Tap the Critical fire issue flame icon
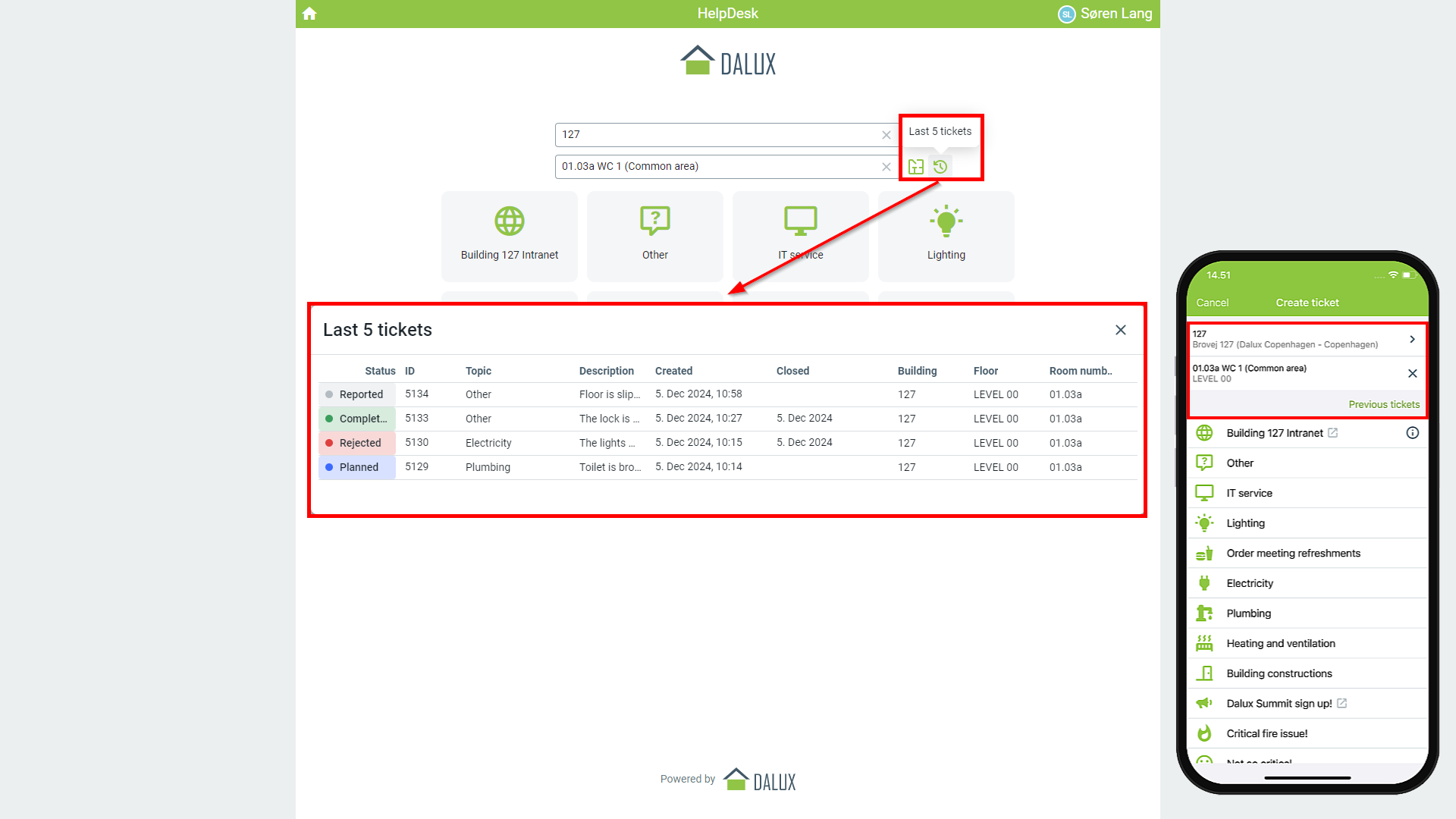The height and width of the screenshot is (819, 1456). [x=1204, y=733]
